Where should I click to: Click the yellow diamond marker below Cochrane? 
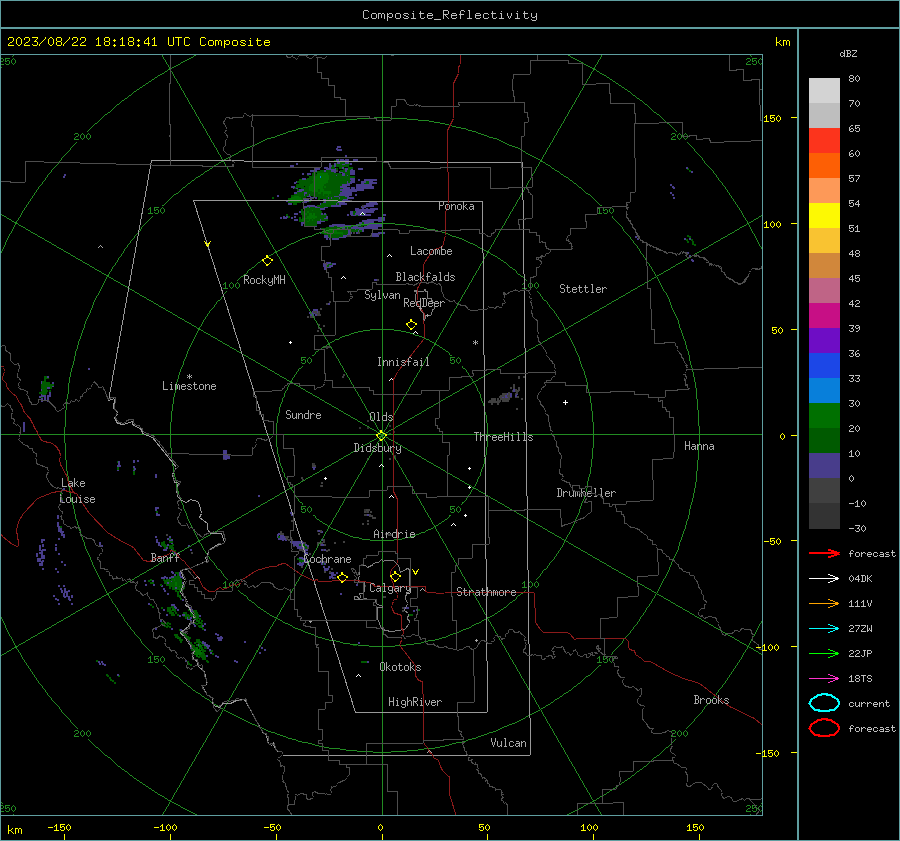tap(342, 577)
